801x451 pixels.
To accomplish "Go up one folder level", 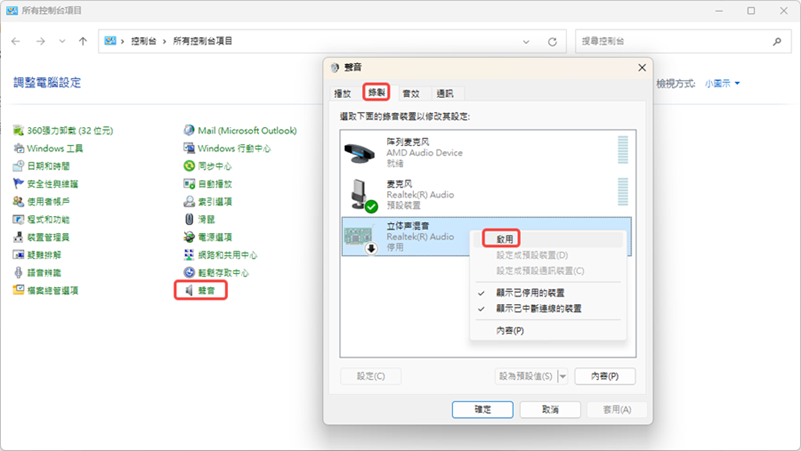I will pyautogui.click(x=83, y=41).
